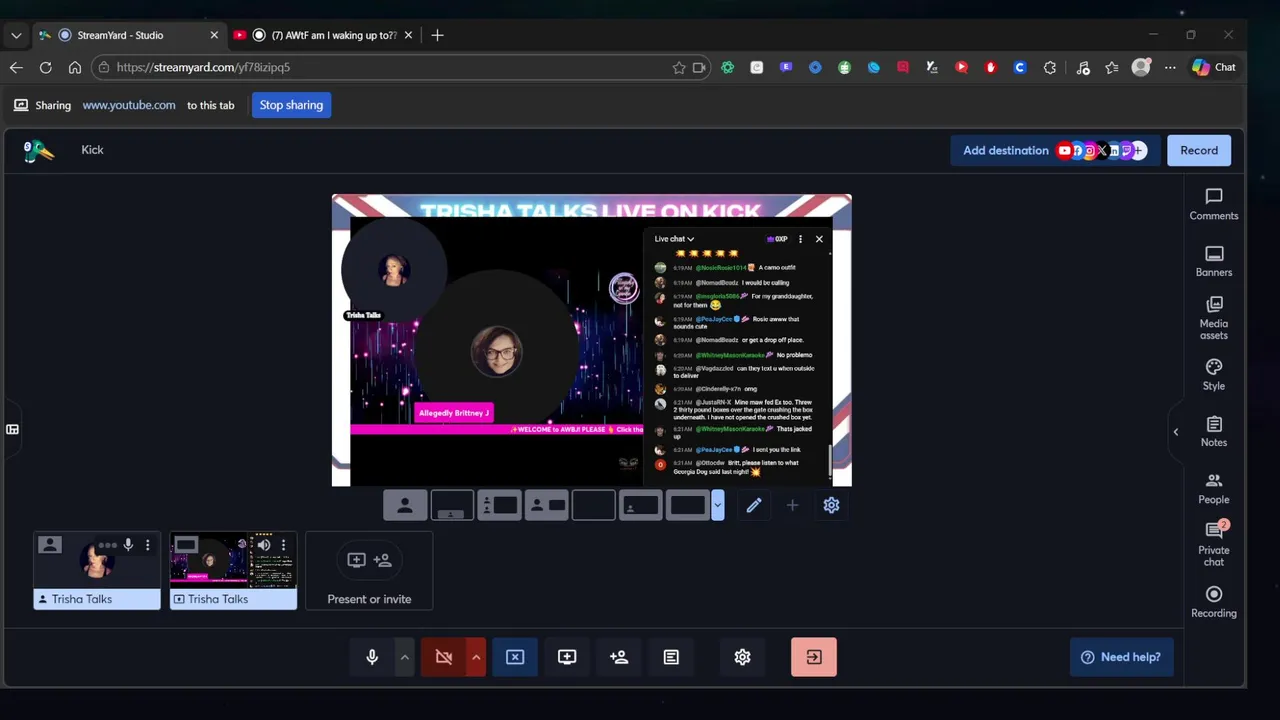Open the browser Favorites list icon
The height and width of the screenshot is (720, 1280).
click(x=1112, y=67)
